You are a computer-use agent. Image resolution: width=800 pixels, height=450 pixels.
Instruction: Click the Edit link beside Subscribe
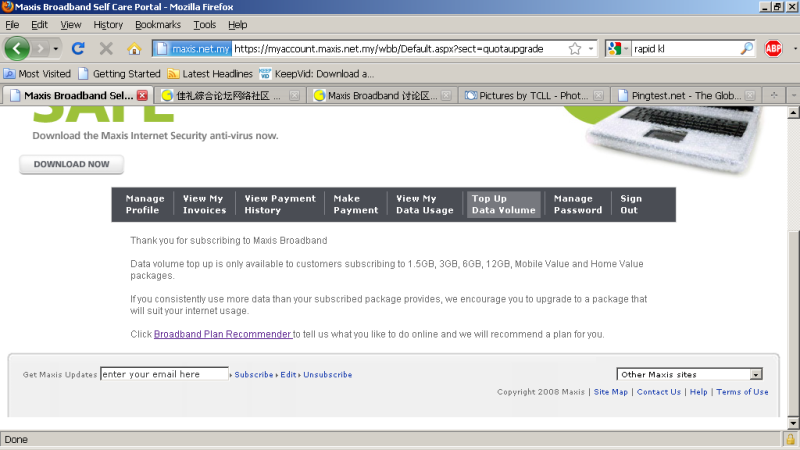click(288, 374)
